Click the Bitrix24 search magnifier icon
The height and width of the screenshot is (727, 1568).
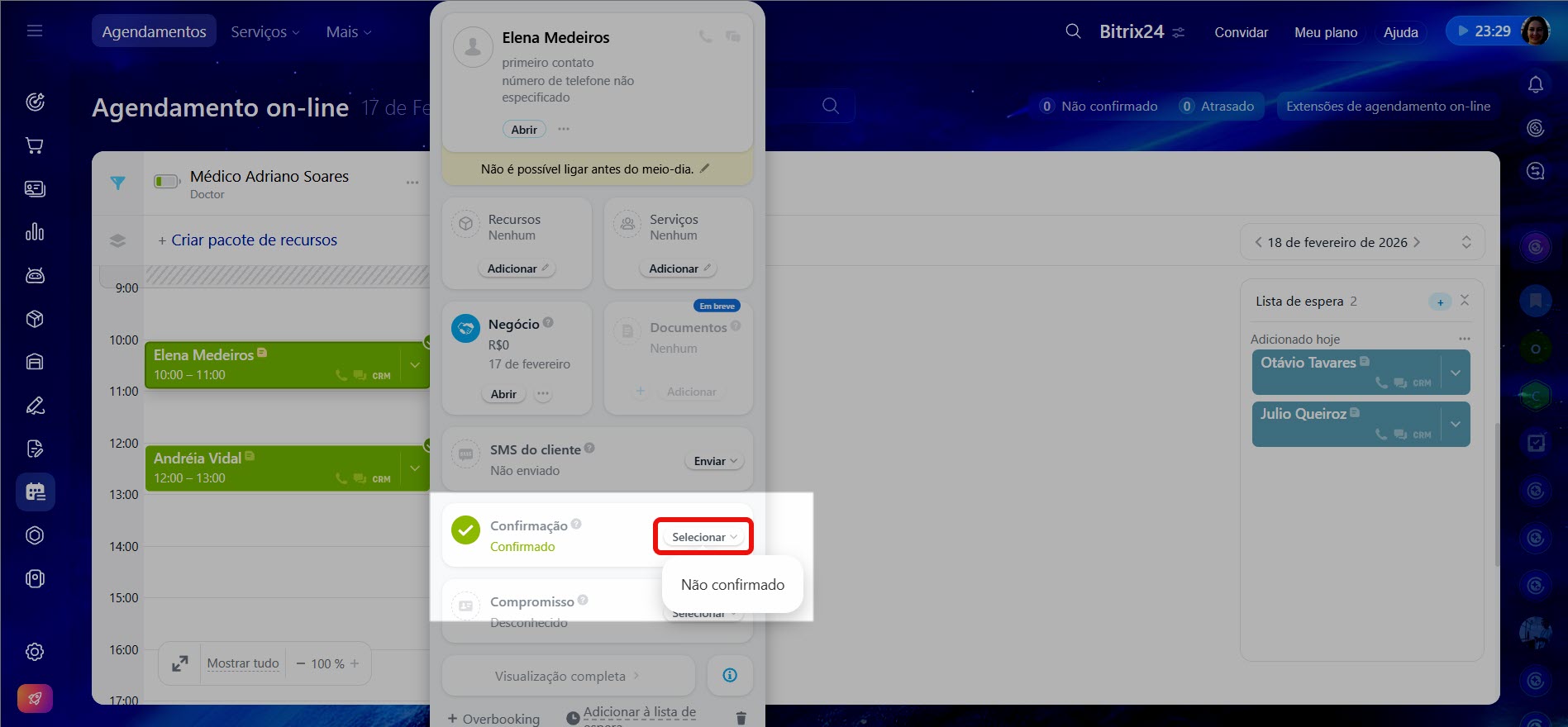(x=1073, y=31)
